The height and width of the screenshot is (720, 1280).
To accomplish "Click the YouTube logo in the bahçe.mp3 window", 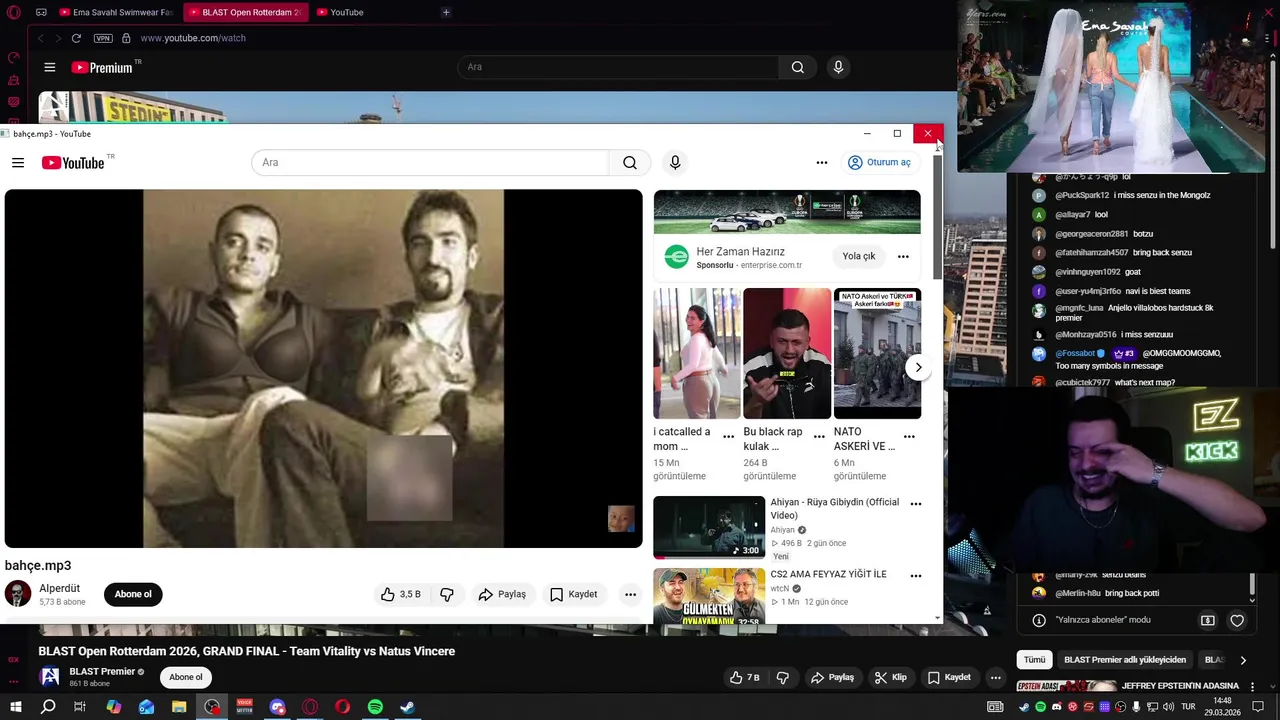I will pyautogui.click(x=73, y=163).
